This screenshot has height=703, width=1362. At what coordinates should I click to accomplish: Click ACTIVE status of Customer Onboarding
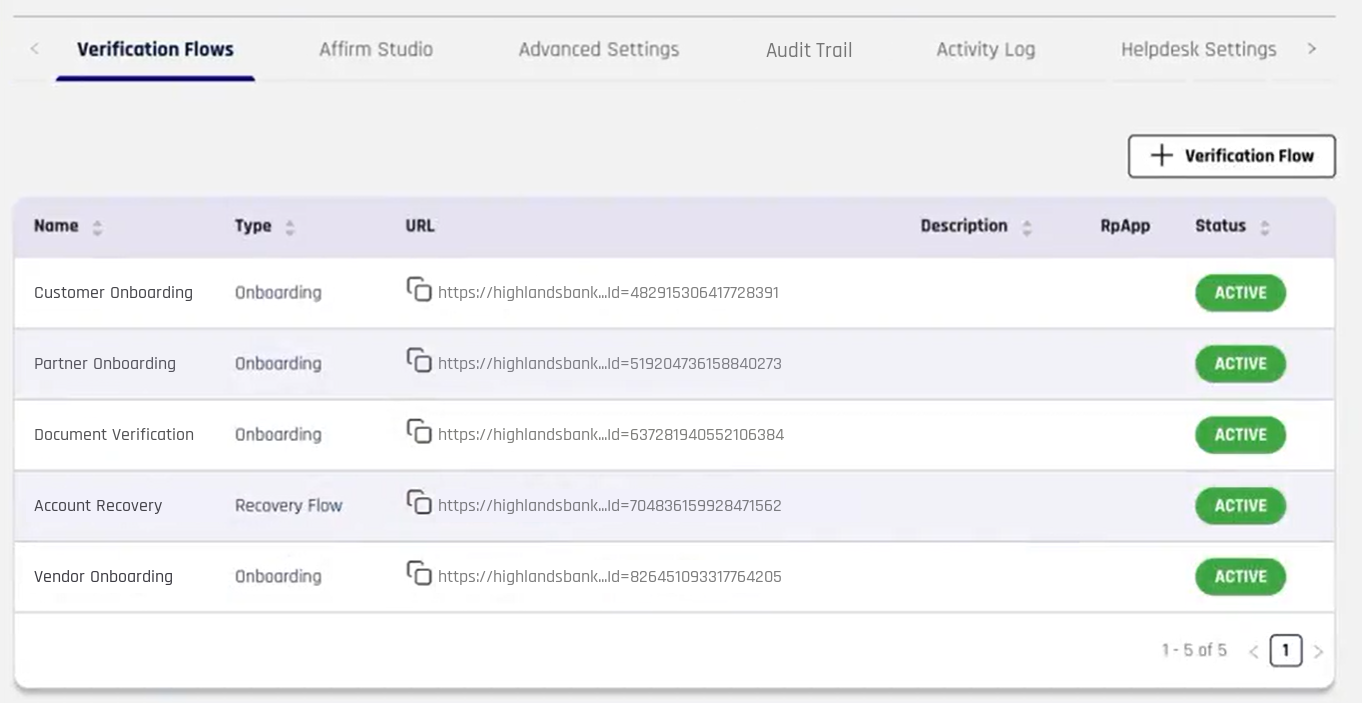click(1241, 293)
